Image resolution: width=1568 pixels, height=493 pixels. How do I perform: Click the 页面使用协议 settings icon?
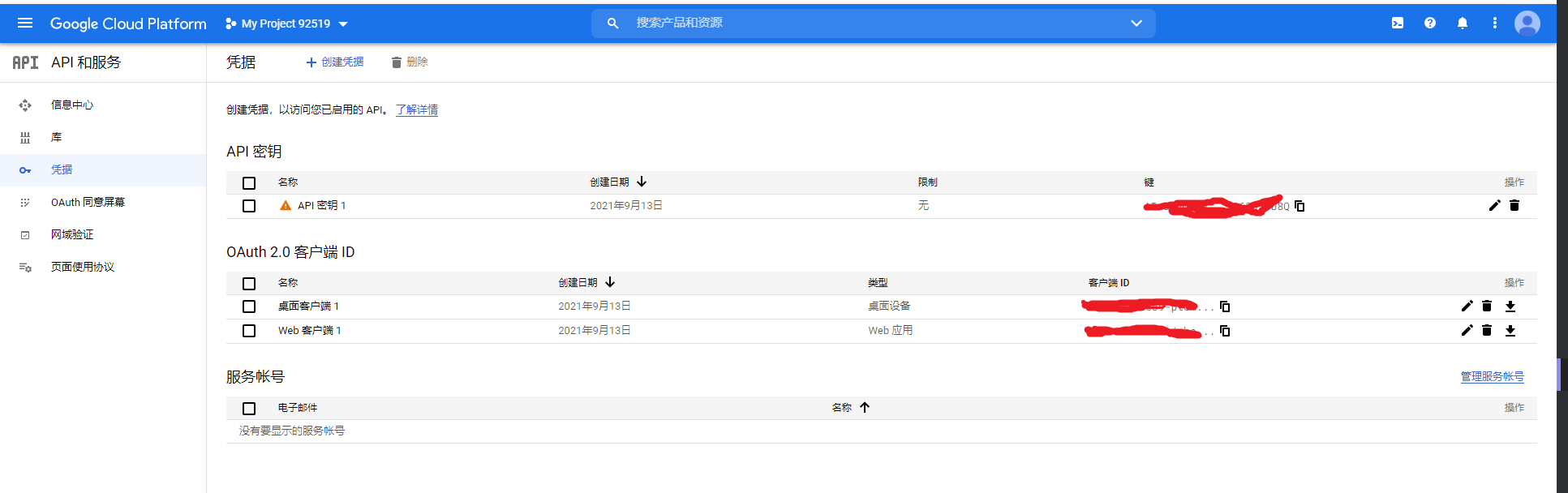tap(25, 268)
